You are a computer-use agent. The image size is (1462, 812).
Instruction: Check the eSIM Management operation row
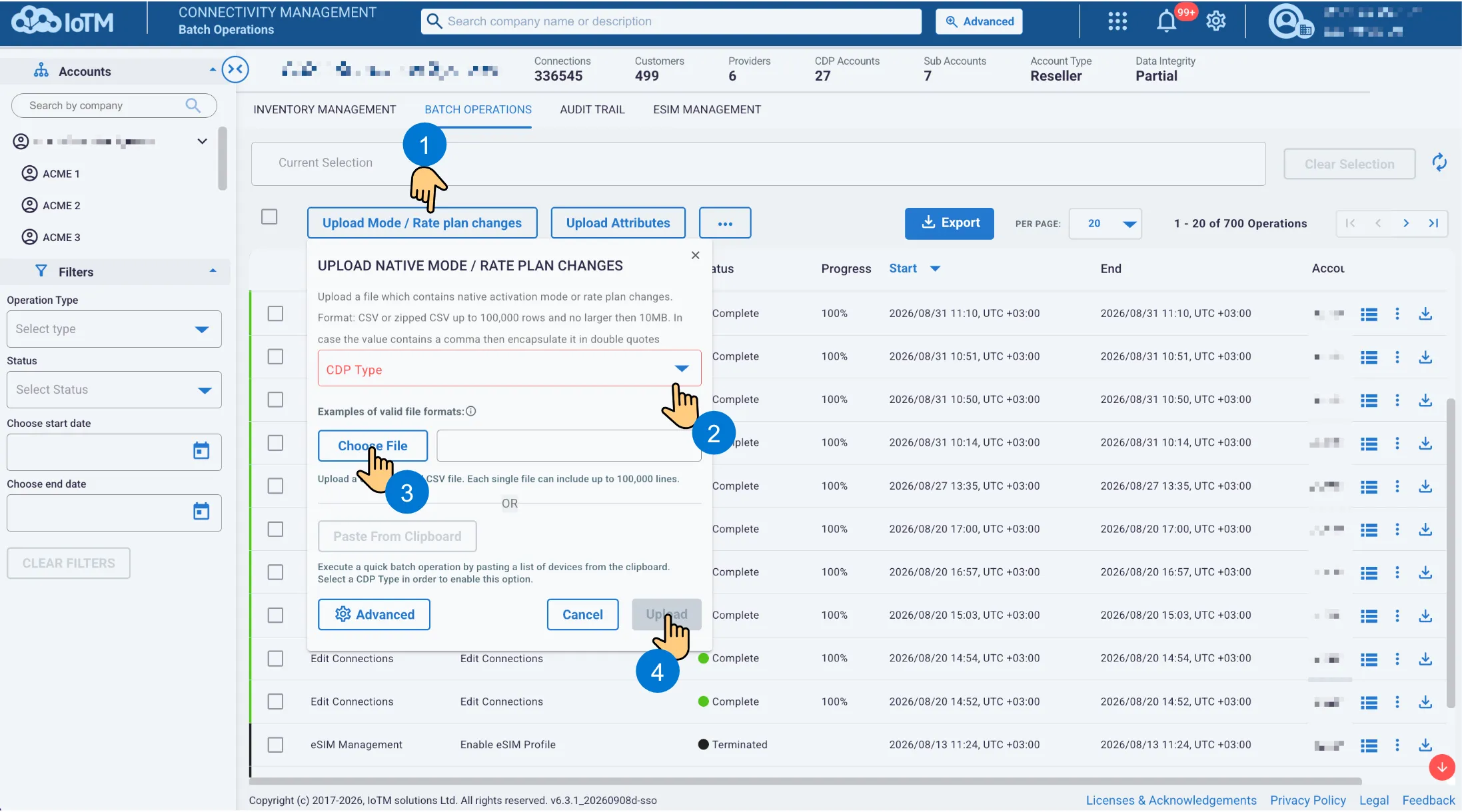point(275,744)
